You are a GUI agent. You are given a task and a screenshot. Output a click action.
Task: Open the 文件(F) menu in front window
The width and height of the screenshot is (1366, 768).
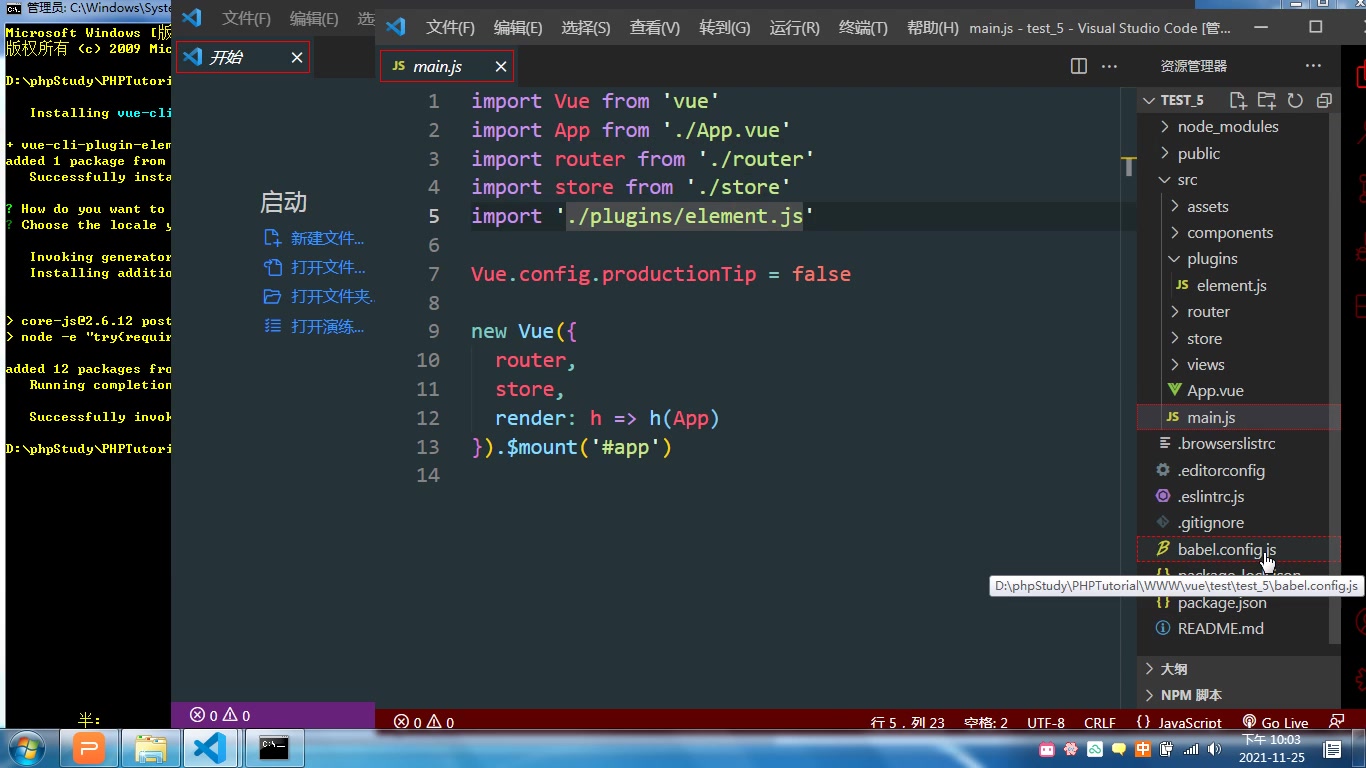[450, 28]
